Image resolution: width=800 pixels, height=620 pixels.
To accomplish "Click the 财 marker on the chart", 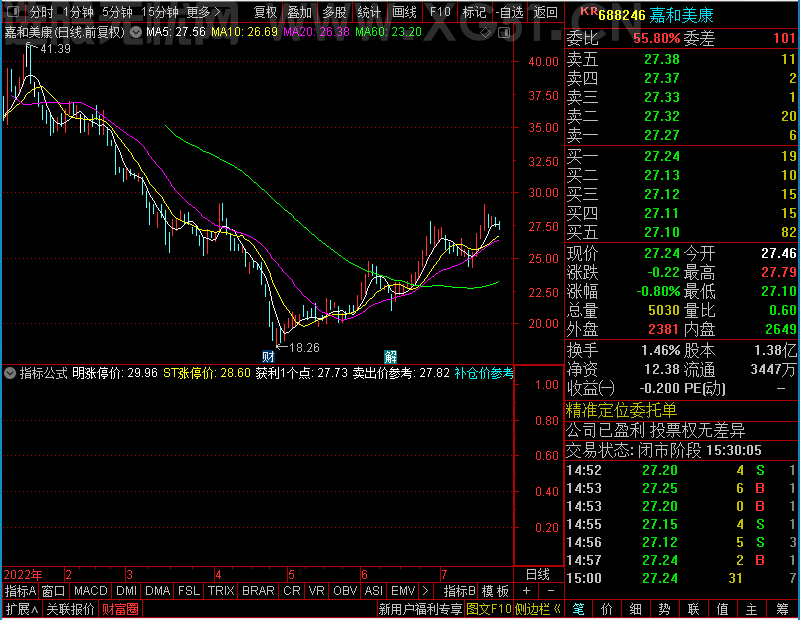I will pos(268,356).
